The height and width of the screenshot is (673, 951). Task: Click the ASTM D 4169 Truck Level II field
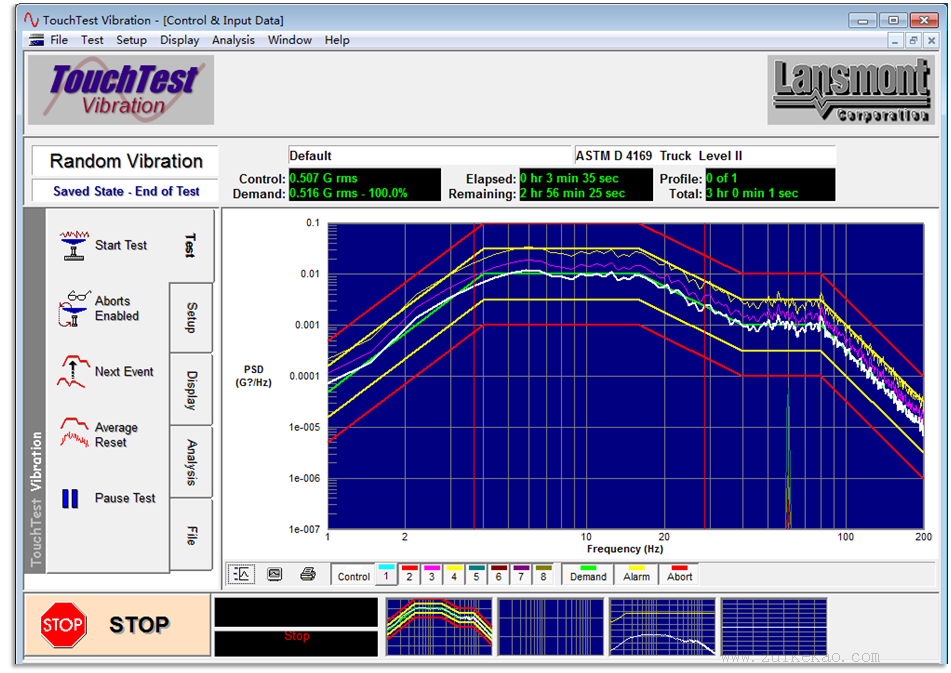[x=705, y=156]
